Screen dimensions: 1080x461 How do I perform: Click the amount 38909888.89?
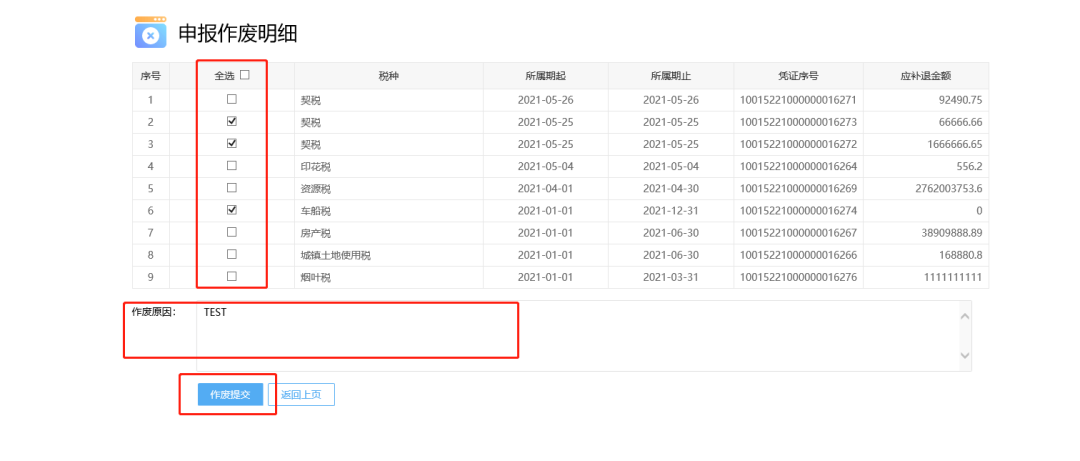[x=952, y=233]
